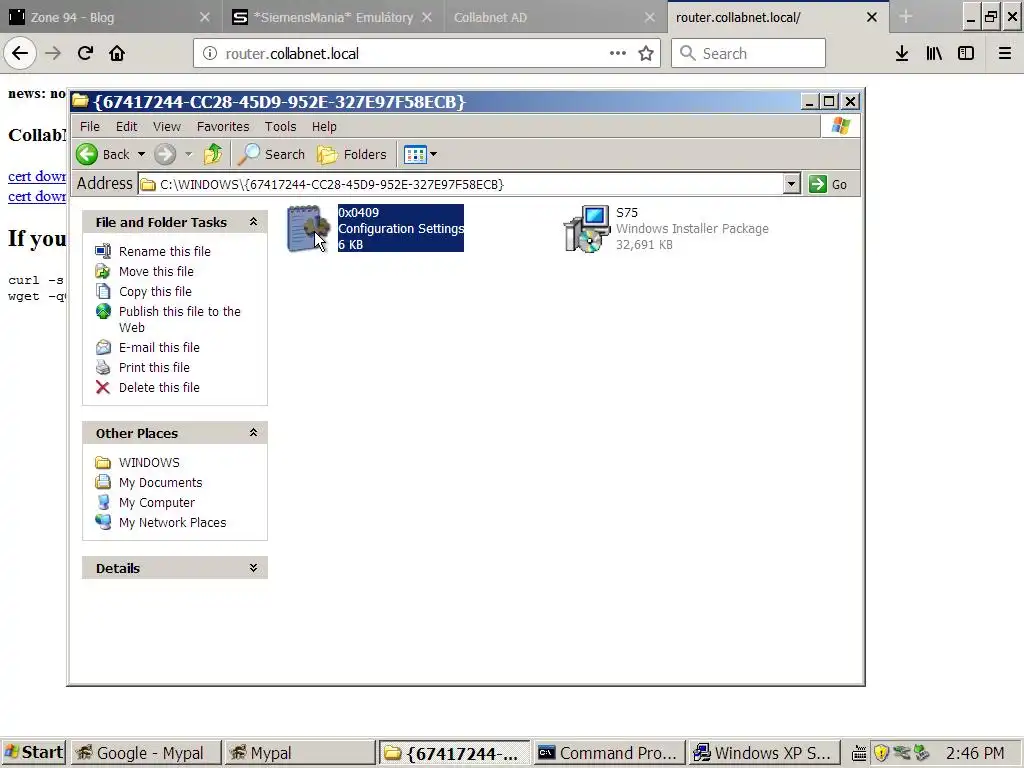Click the Explorer Address path field
The height and width of the screenshot is (768, 1024).
click(x=460, y=184)
